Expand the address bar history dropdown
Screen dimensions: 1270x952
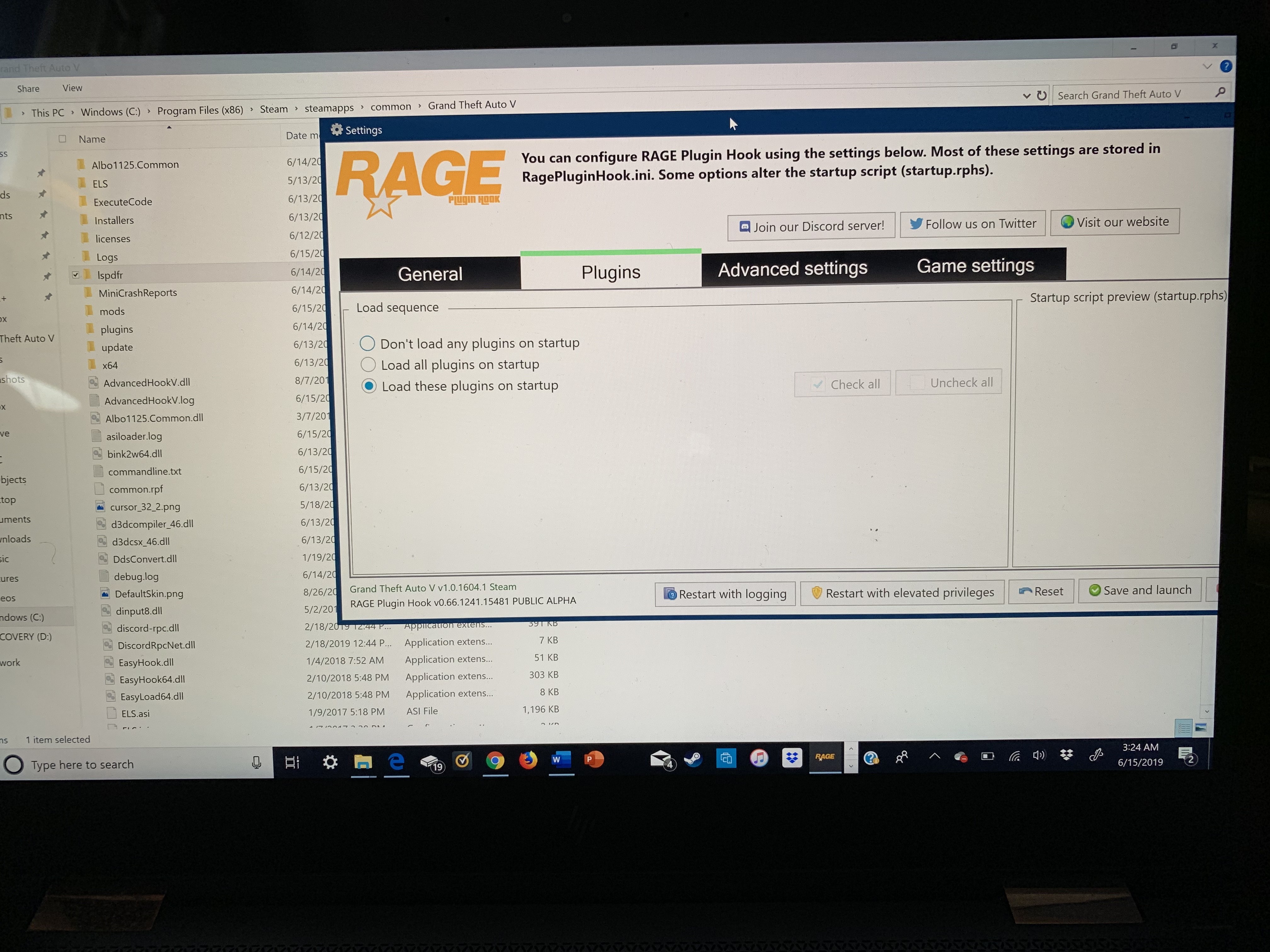click(x=1027, y=96)
